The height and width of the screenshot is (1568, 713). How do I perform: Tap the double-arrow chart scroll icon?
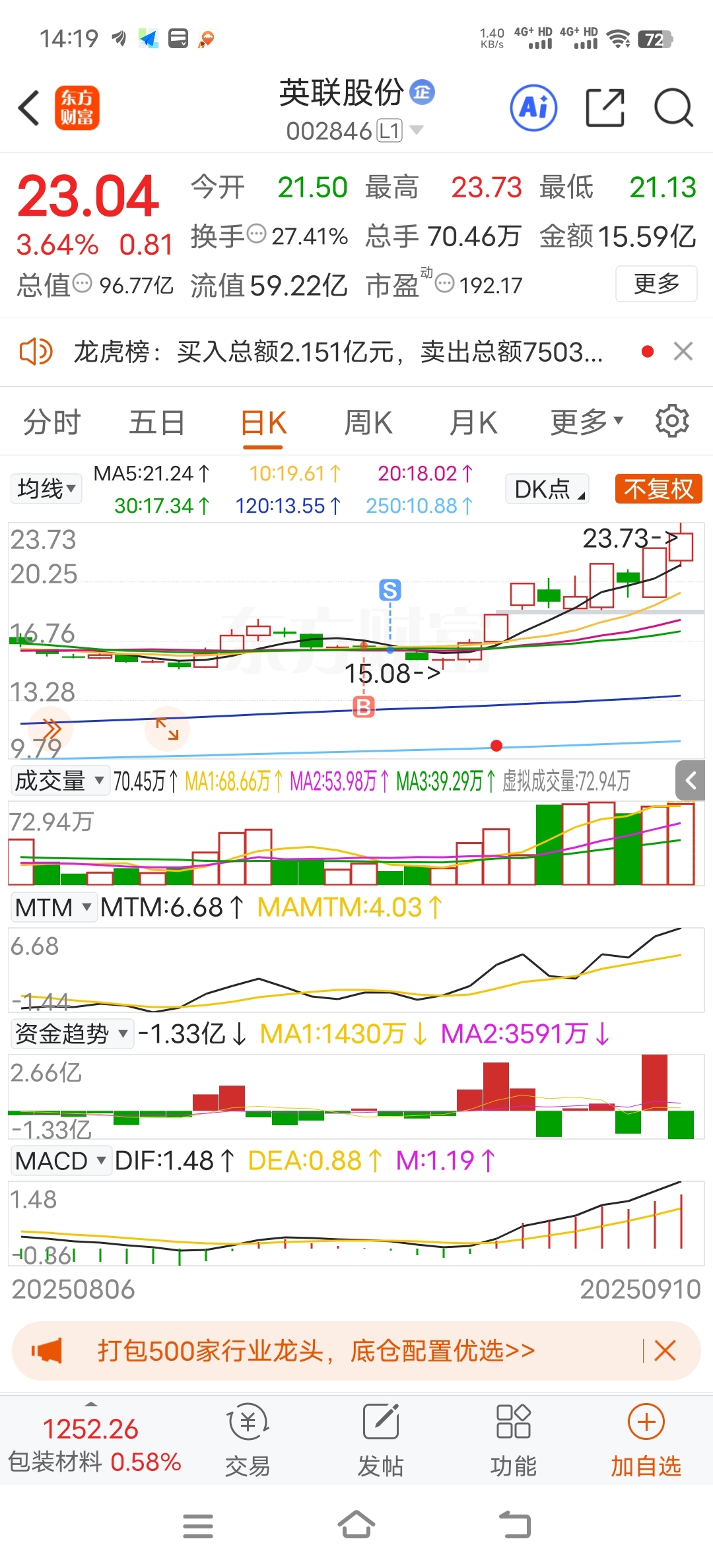(x=51, y=729)
